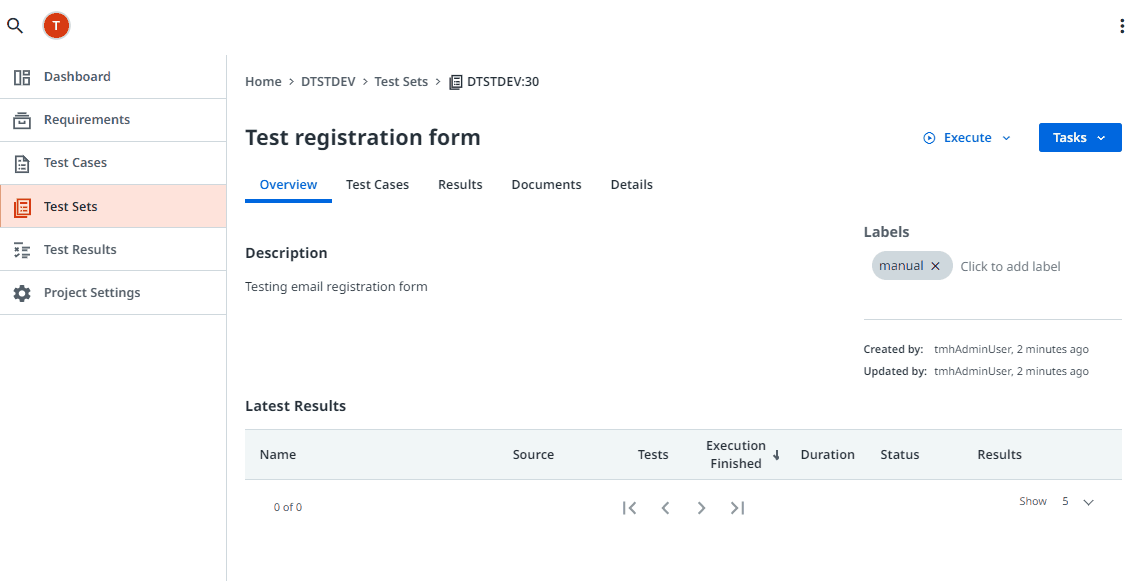Viewport: 1131px width, 581px height.
Task: Open Dashboard from the sidebar
Action: pos(77,77)
